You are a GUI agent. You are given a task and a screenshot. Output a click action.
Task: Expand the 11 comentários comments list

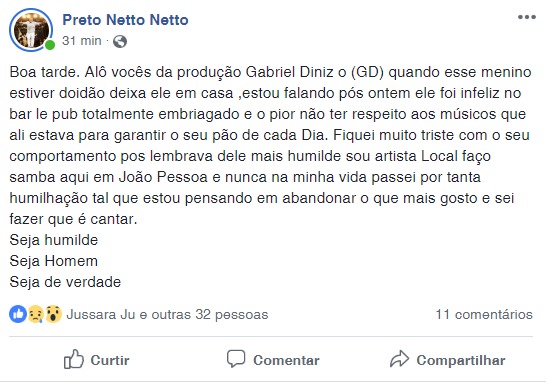click(x=484, y=314)
